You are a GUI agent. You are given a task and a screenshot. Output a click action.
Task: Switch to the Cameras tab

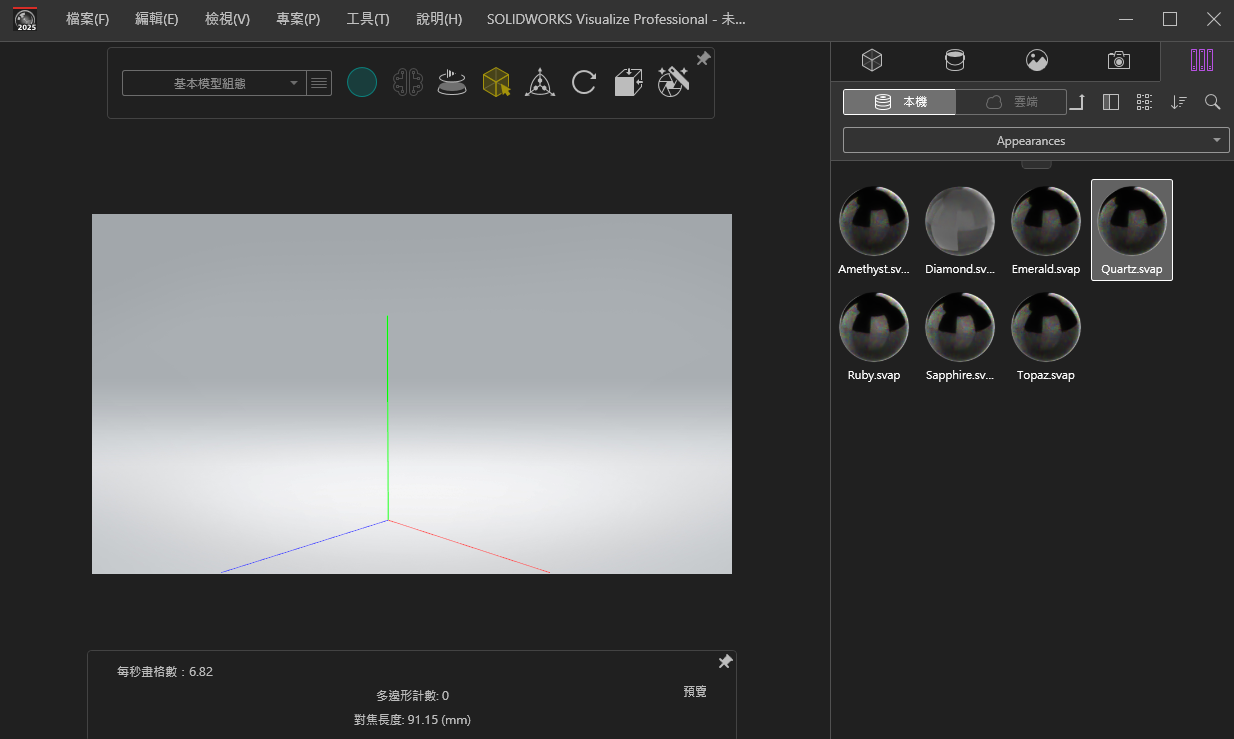[1119, 60]
